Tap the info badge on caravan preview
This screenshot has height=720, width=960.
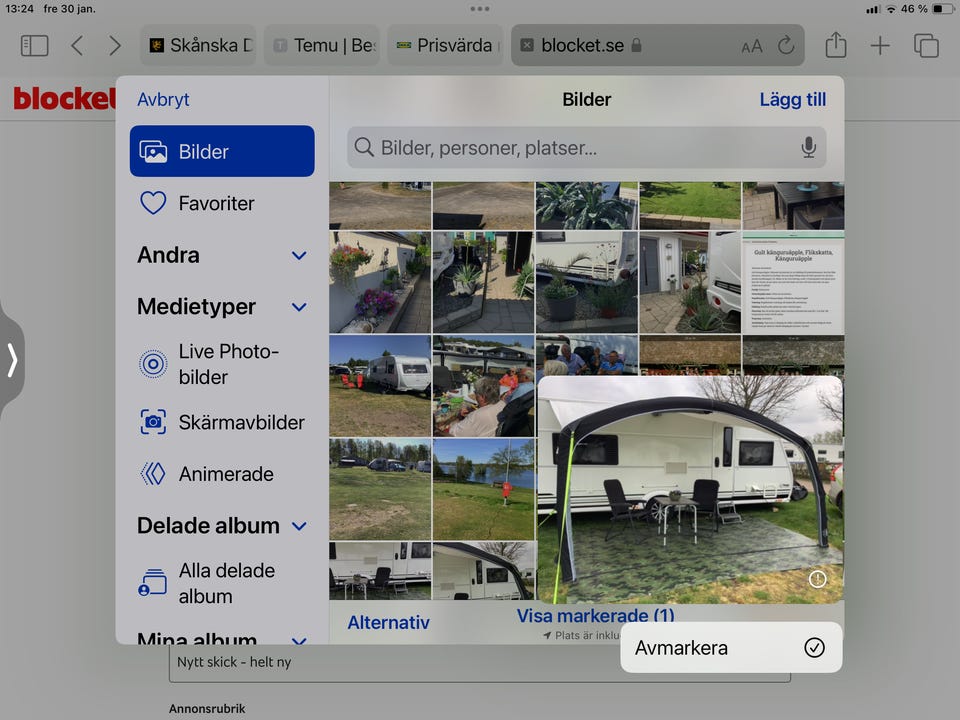[817, 579]
